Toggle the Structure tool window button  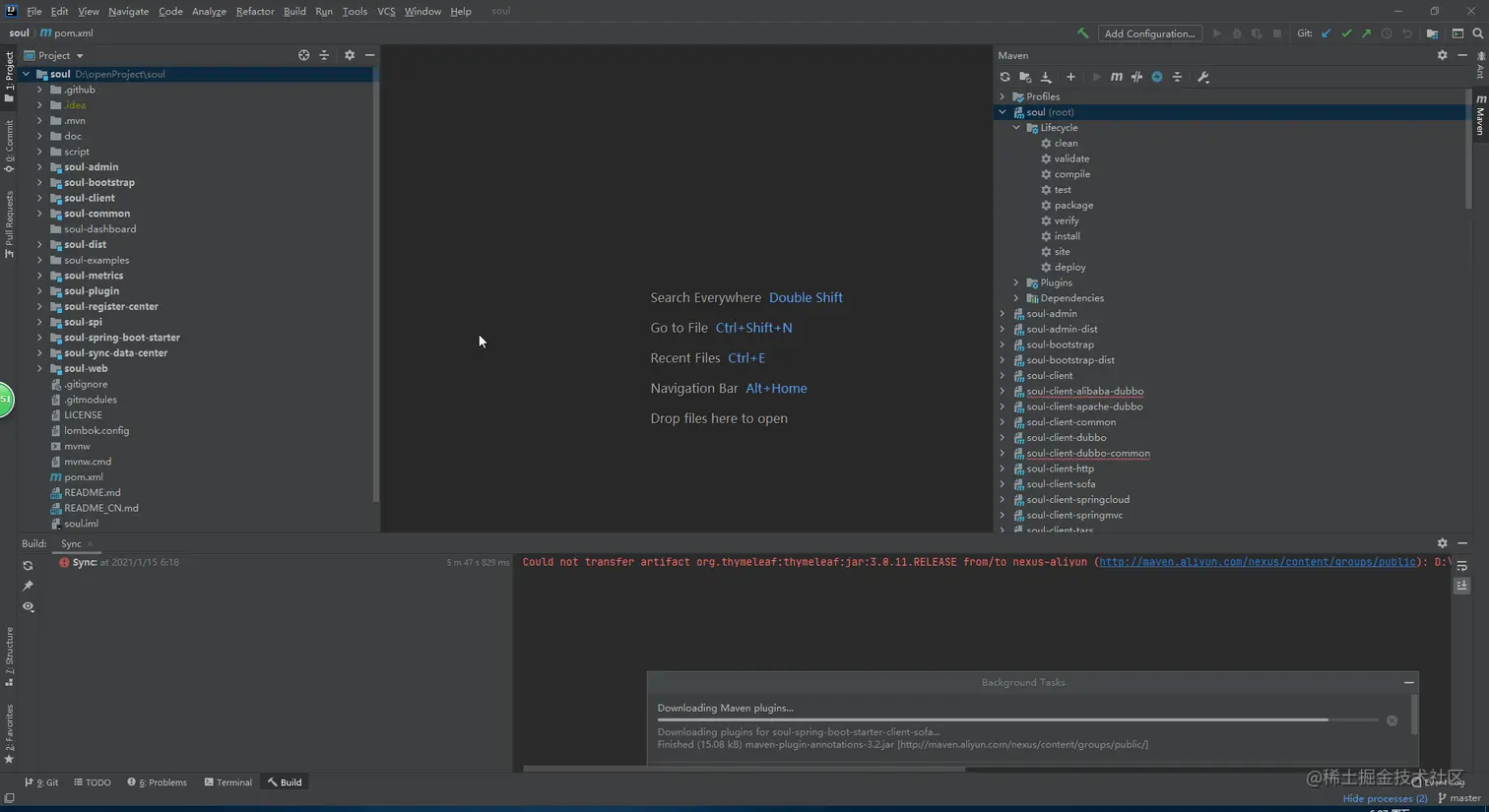9,656
